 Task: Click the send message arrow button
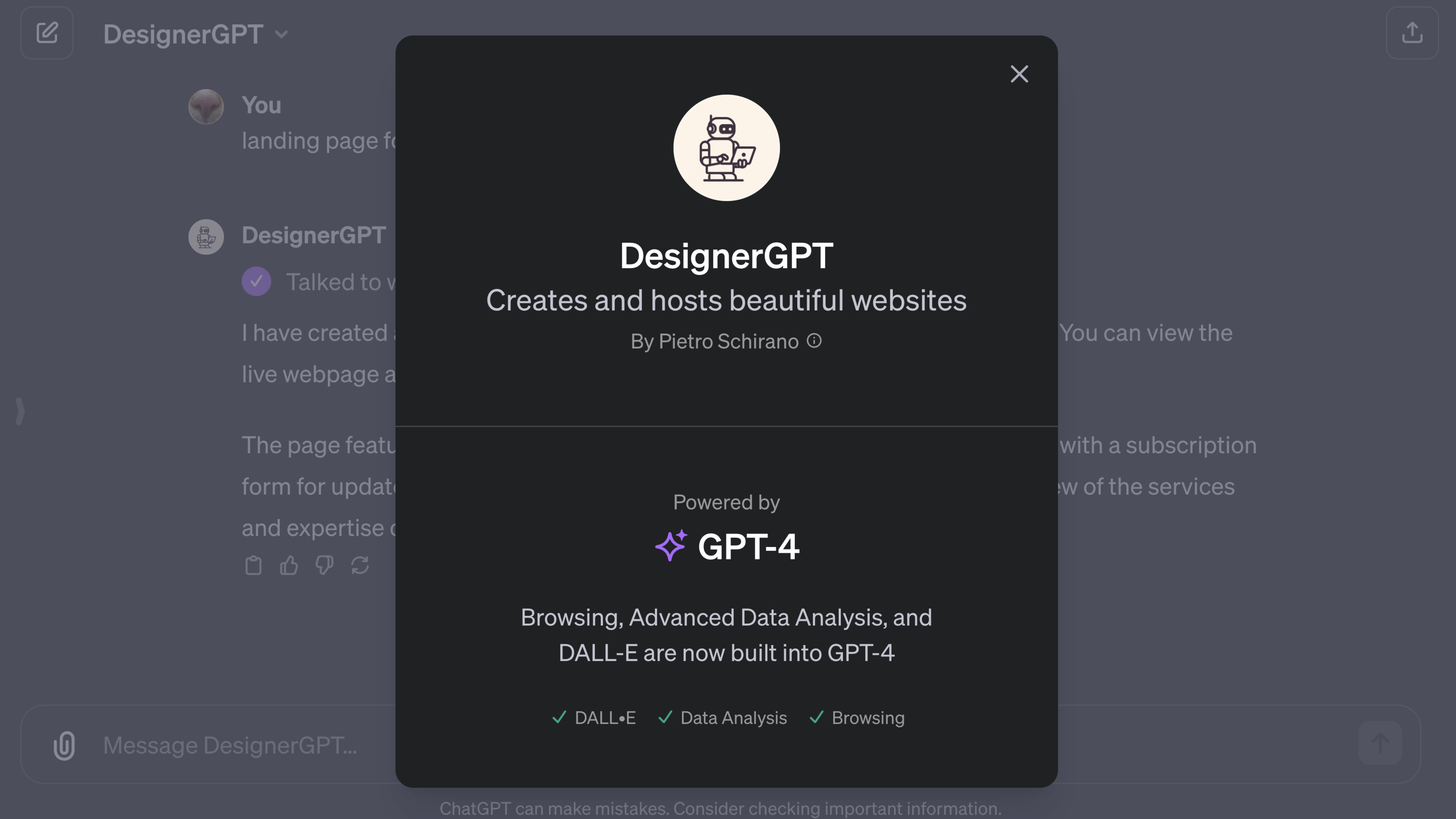[x=1380, y=743]
